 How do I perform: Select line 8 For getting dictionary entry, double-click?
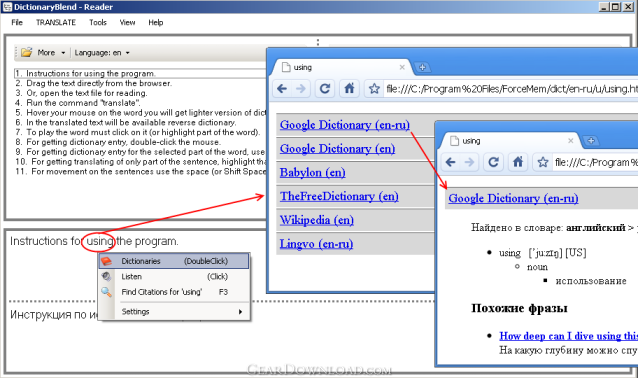click(x=118, y=142)
